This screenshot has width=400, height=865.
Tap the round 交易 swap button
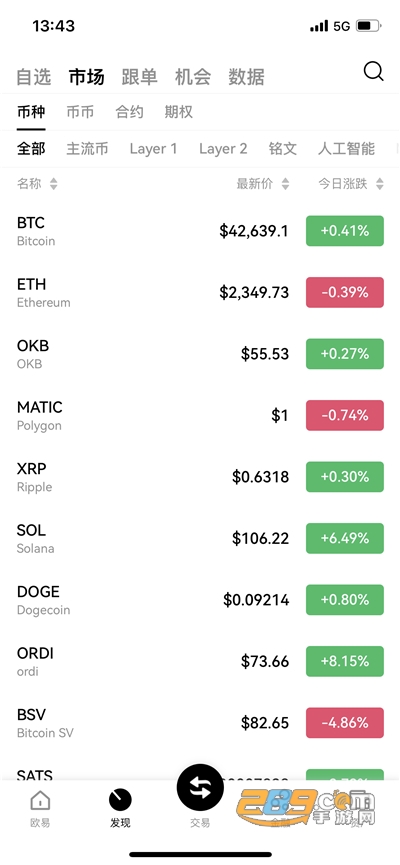click(200, 787)
